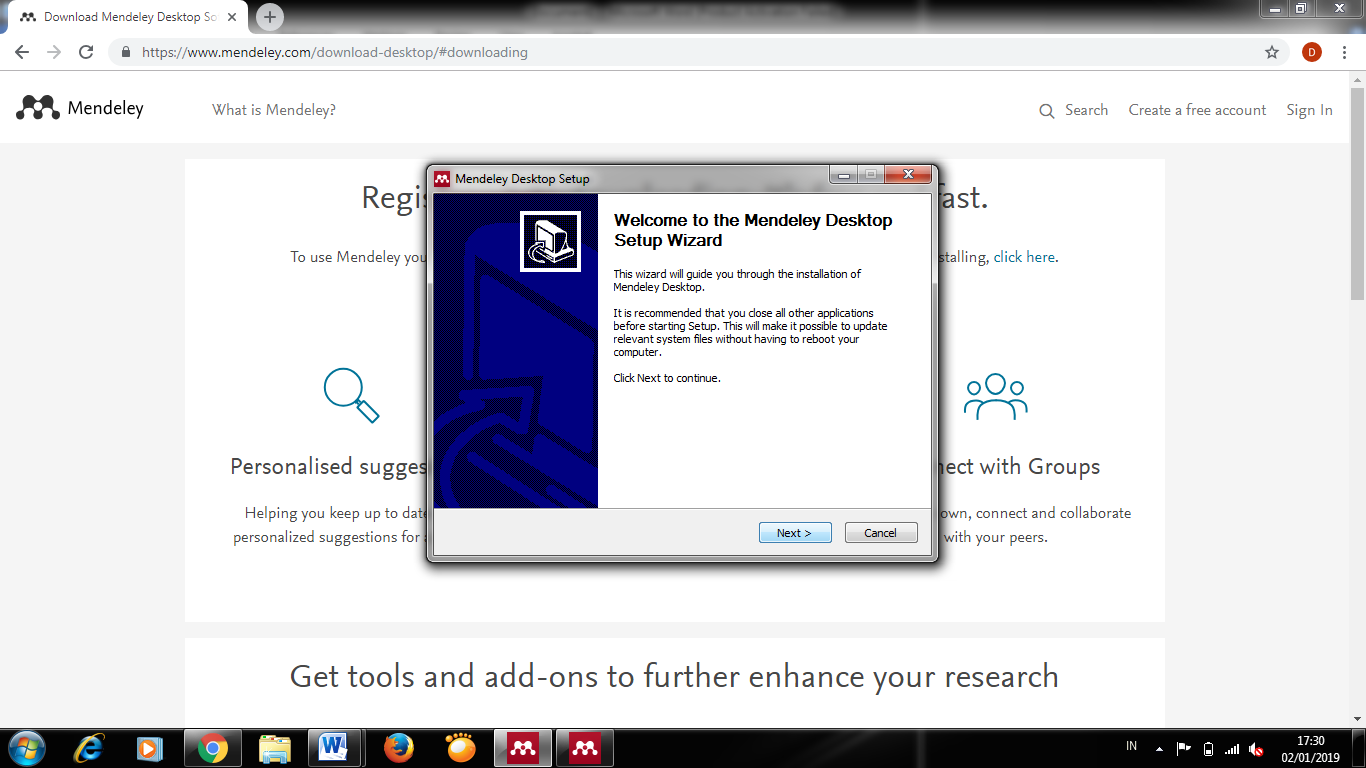Screen dimensions: 1366x768
Task: Cancel the Mendeley Desktop setup
Action: coord(880,533)
